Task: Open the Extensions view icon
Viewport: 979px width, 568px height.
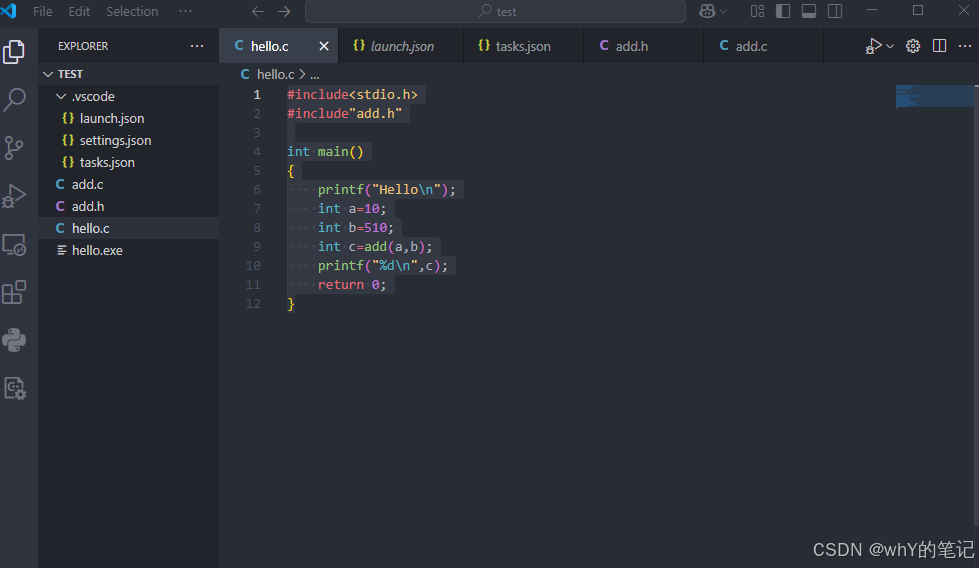Action: pyautogui.click(x=14, y=292)
